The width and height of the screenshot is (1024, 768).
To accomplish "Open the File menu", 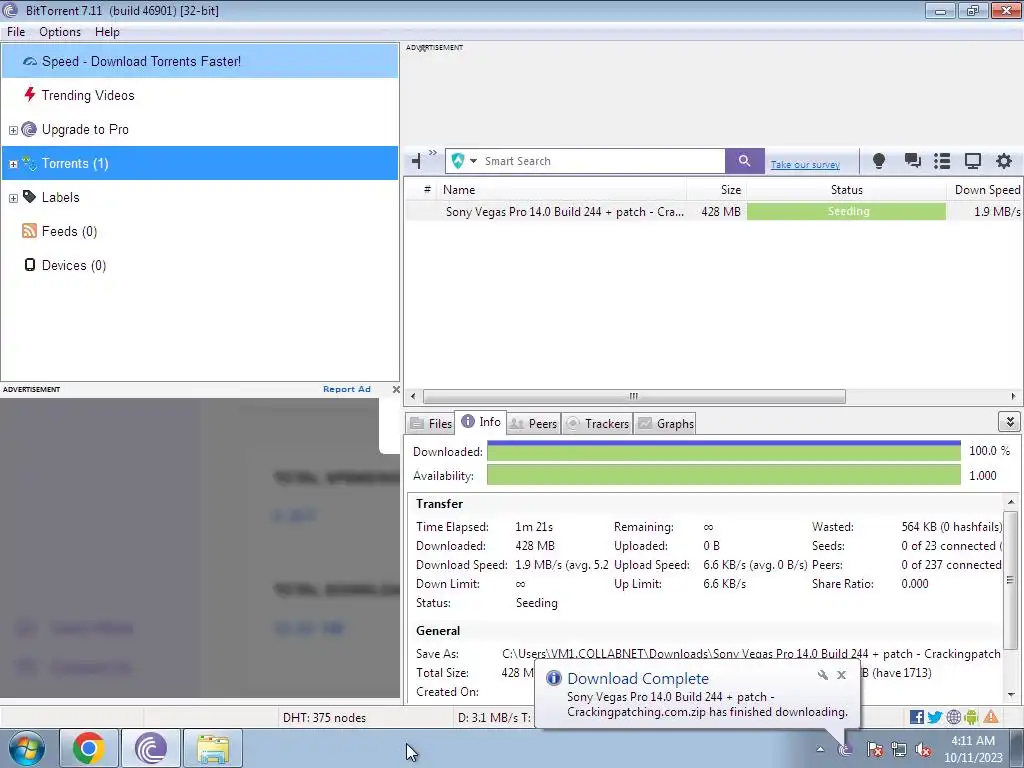I will 16,32.
